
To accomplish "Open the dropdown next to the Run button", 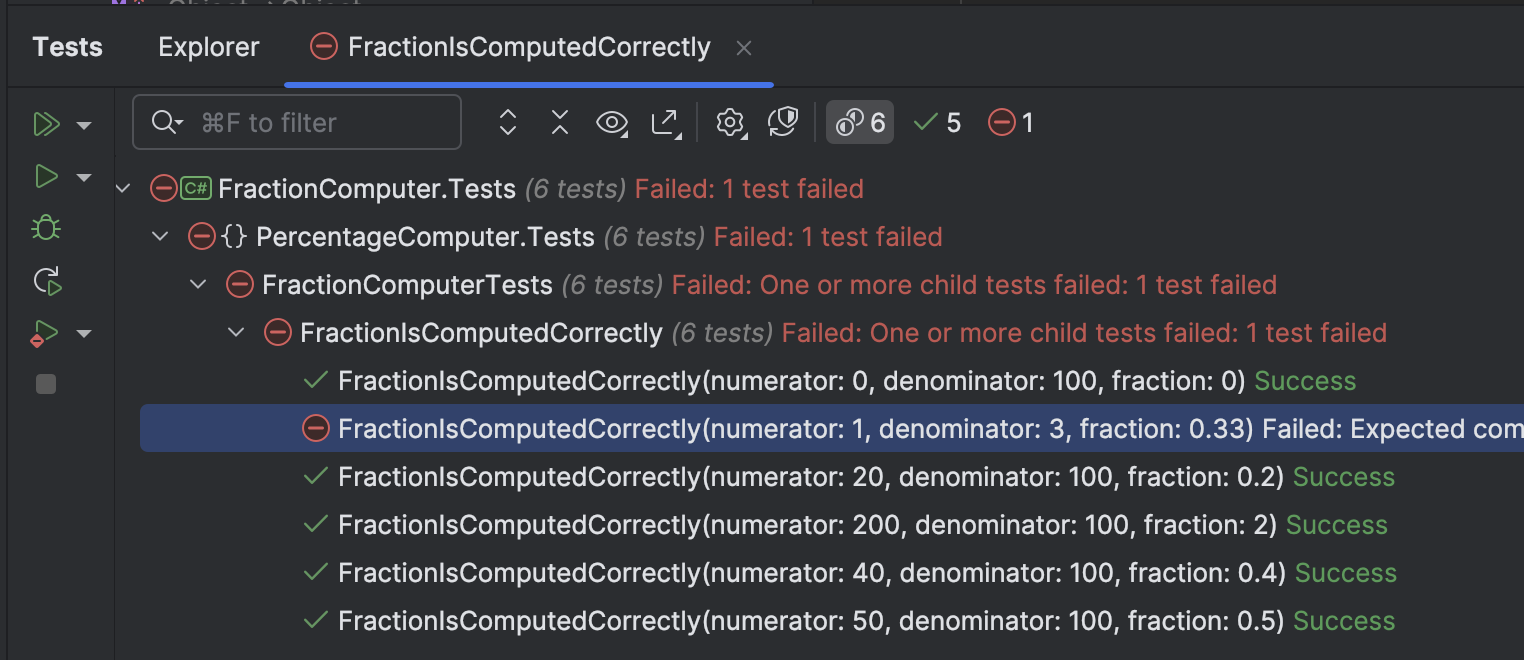I will point(84,177).
